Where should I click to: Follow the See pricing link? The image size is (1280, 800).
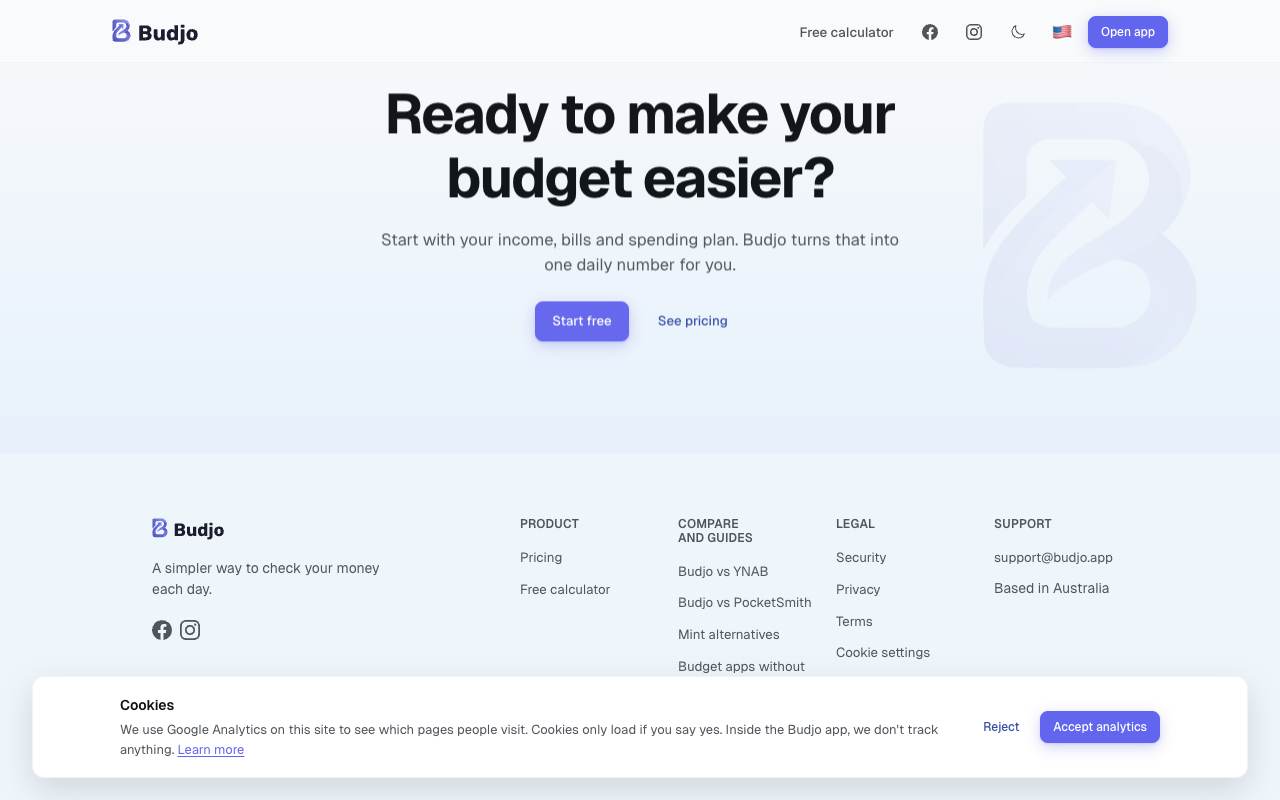coord(693,321)
